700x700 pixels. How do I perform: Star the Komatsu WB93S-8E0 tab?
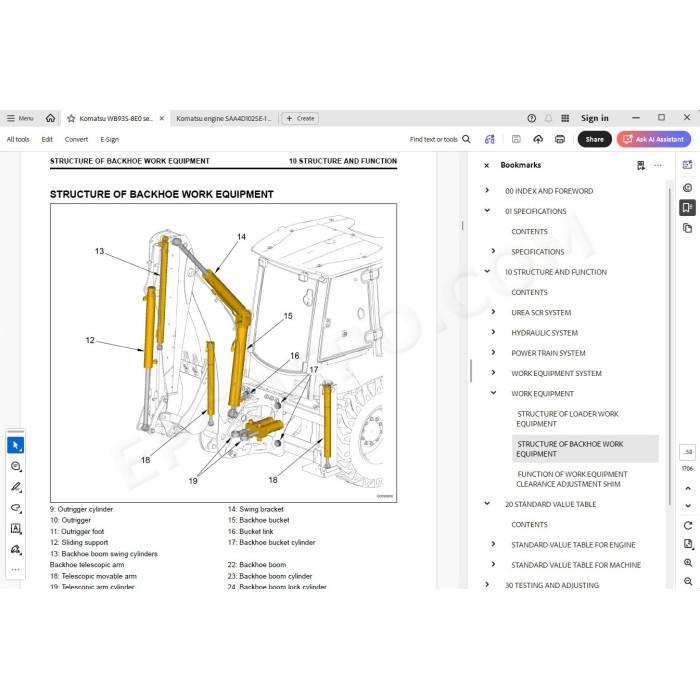(71, 119)
